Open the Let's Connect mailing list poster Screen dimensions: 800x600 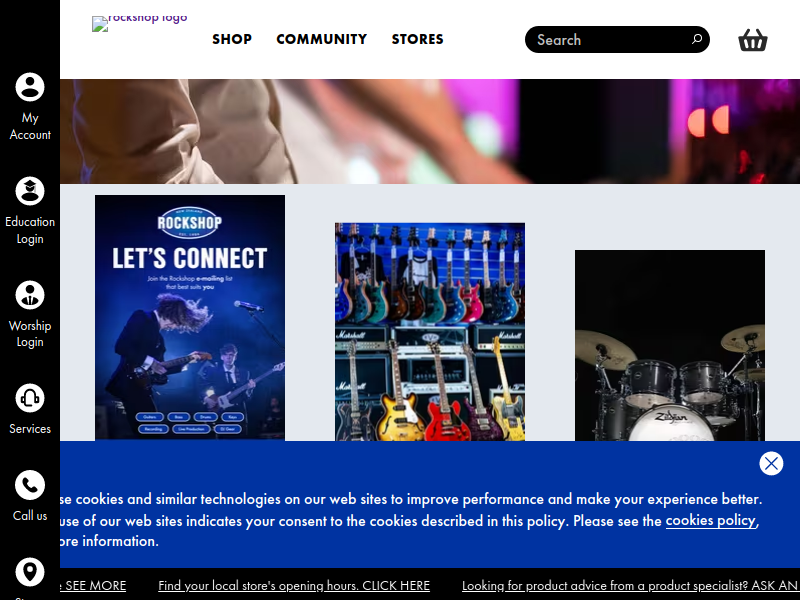pyautogui.click(x=190, y=317)
